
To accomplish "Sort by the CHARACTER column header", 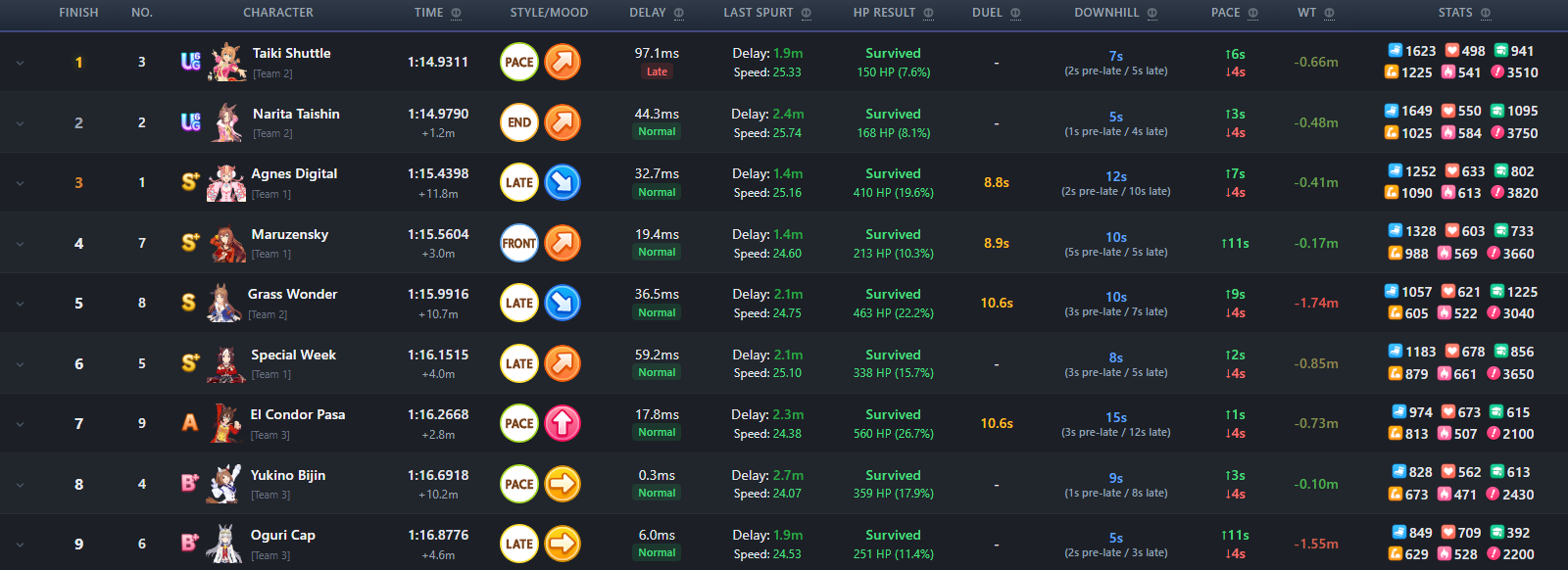I will (x=278, y=13).
